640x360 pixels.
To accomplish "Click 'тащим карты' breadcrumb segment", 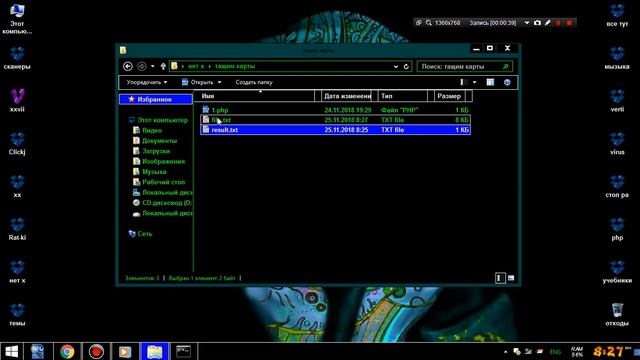I will (x=235, y=66).
